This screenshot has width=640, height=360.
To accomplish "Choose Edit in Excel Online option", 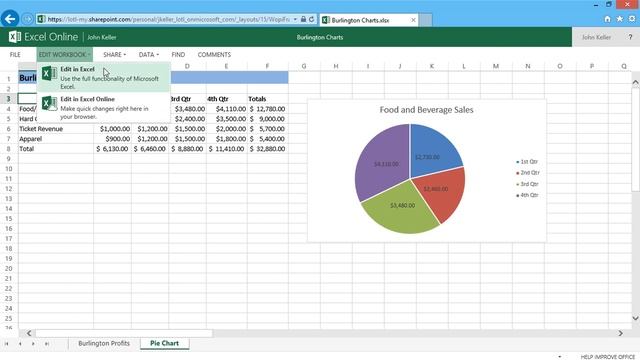I will (103, 107).
